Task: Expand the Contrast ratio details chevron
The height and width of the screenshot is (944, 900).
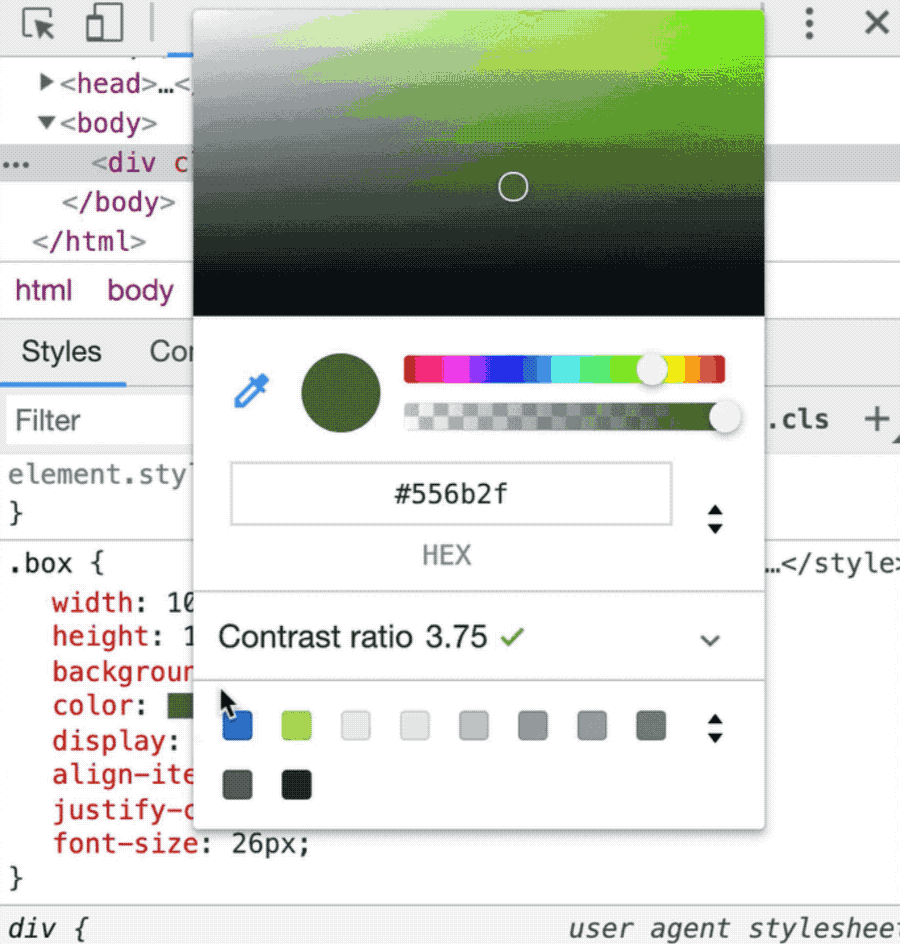Action: click(710, 640)
